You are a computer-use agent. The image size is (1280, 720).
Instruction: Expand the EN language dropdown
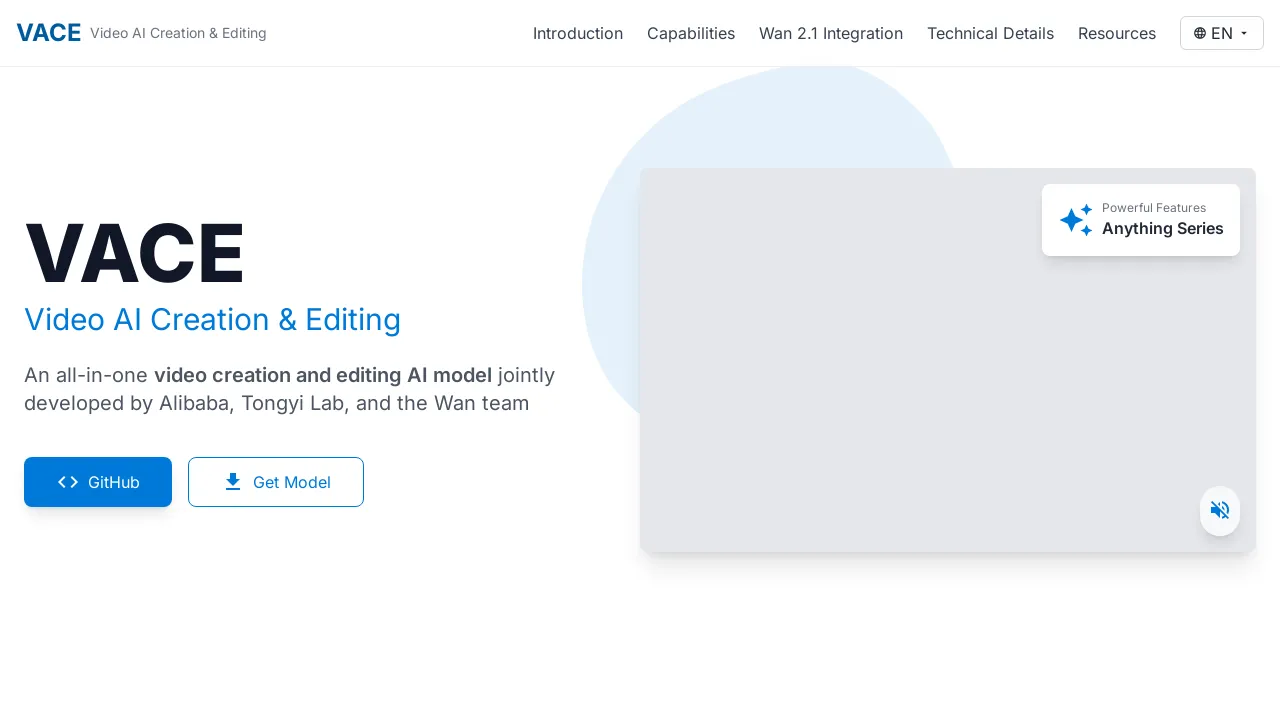(1222, 33)
